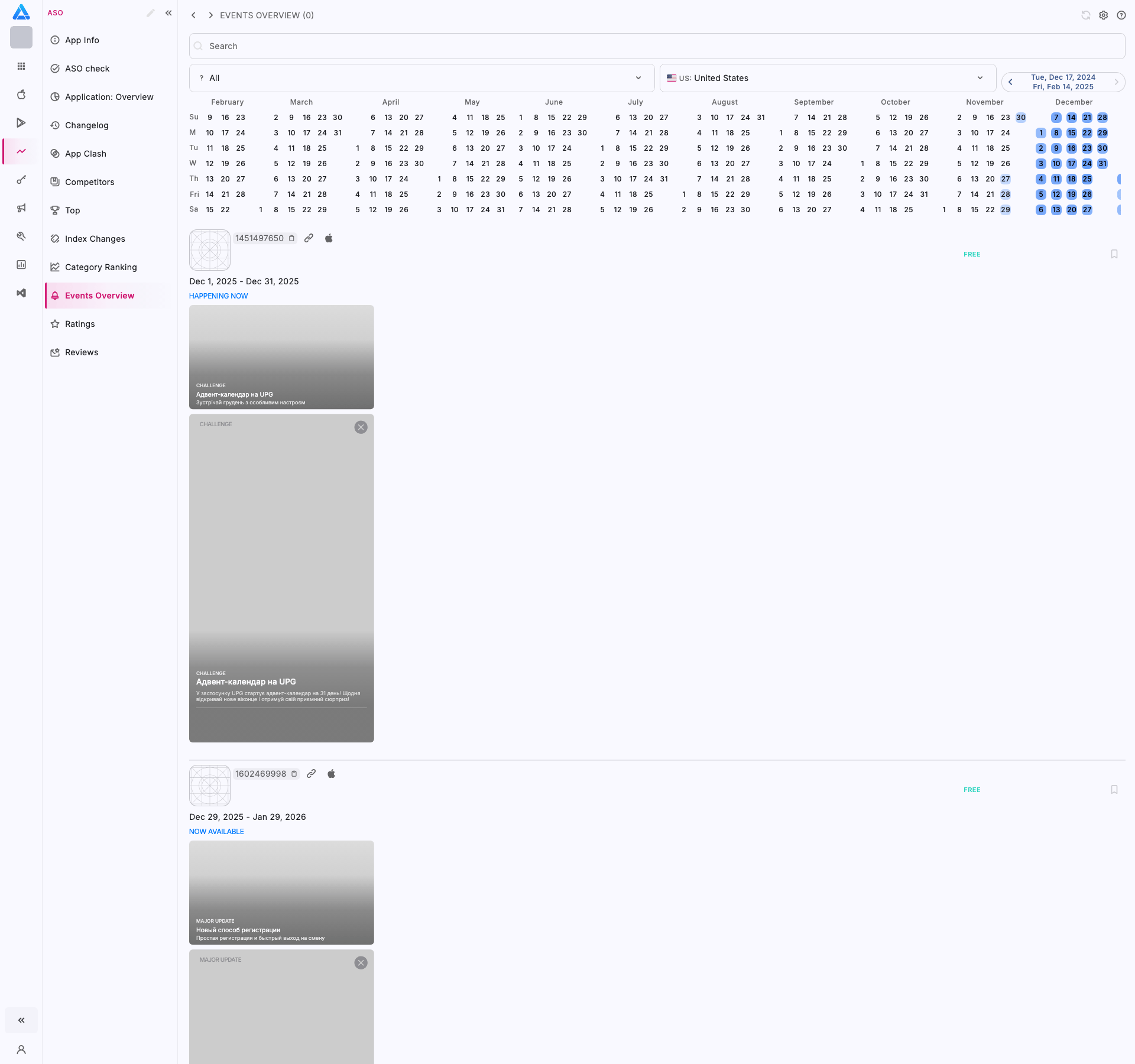Select December 31 in the calendar
1135x1064 pixels.
[1102, 164]
